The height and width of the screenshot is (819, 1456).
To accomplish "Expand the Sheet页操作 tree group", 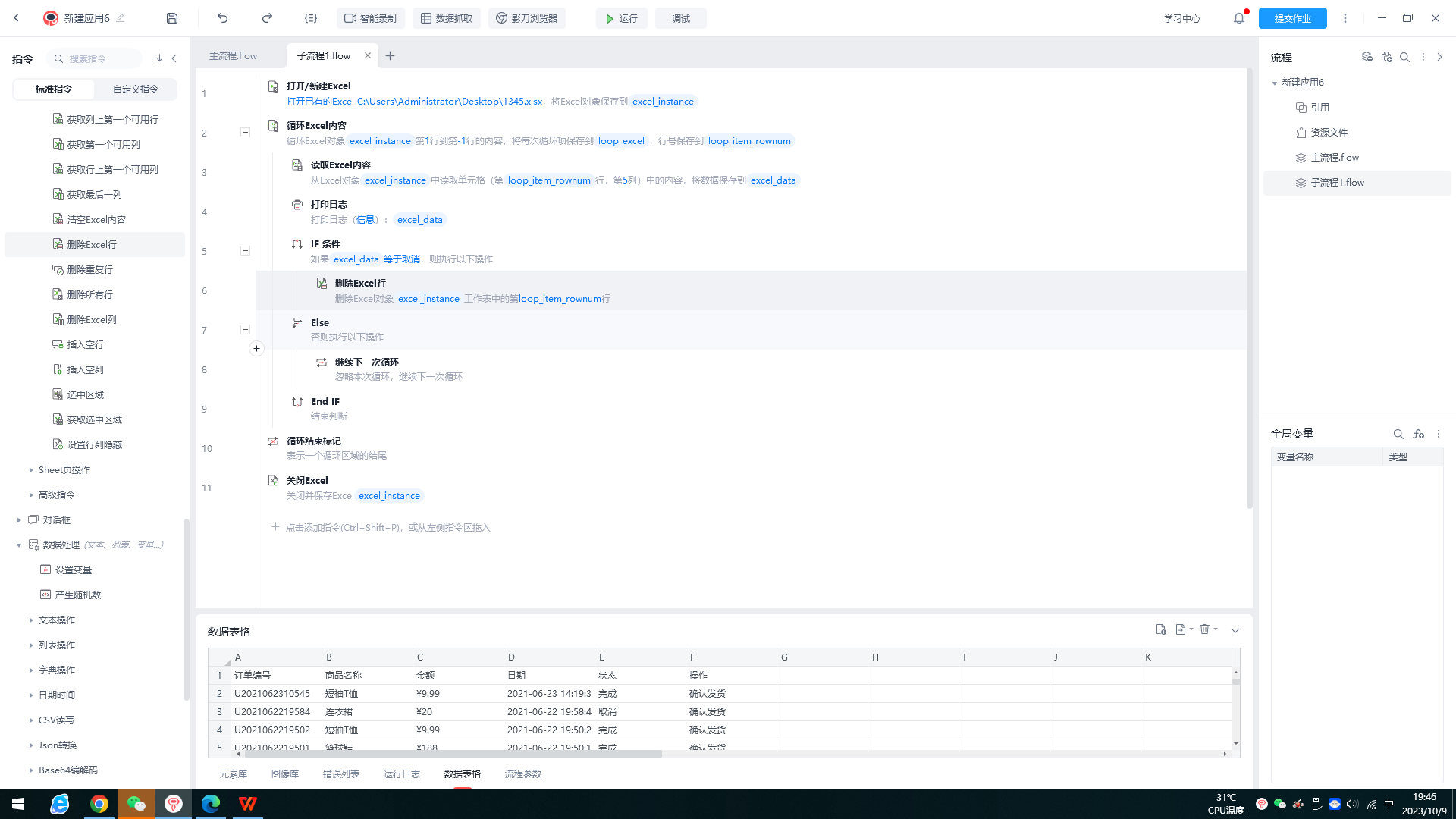I will tap(31, 470).
